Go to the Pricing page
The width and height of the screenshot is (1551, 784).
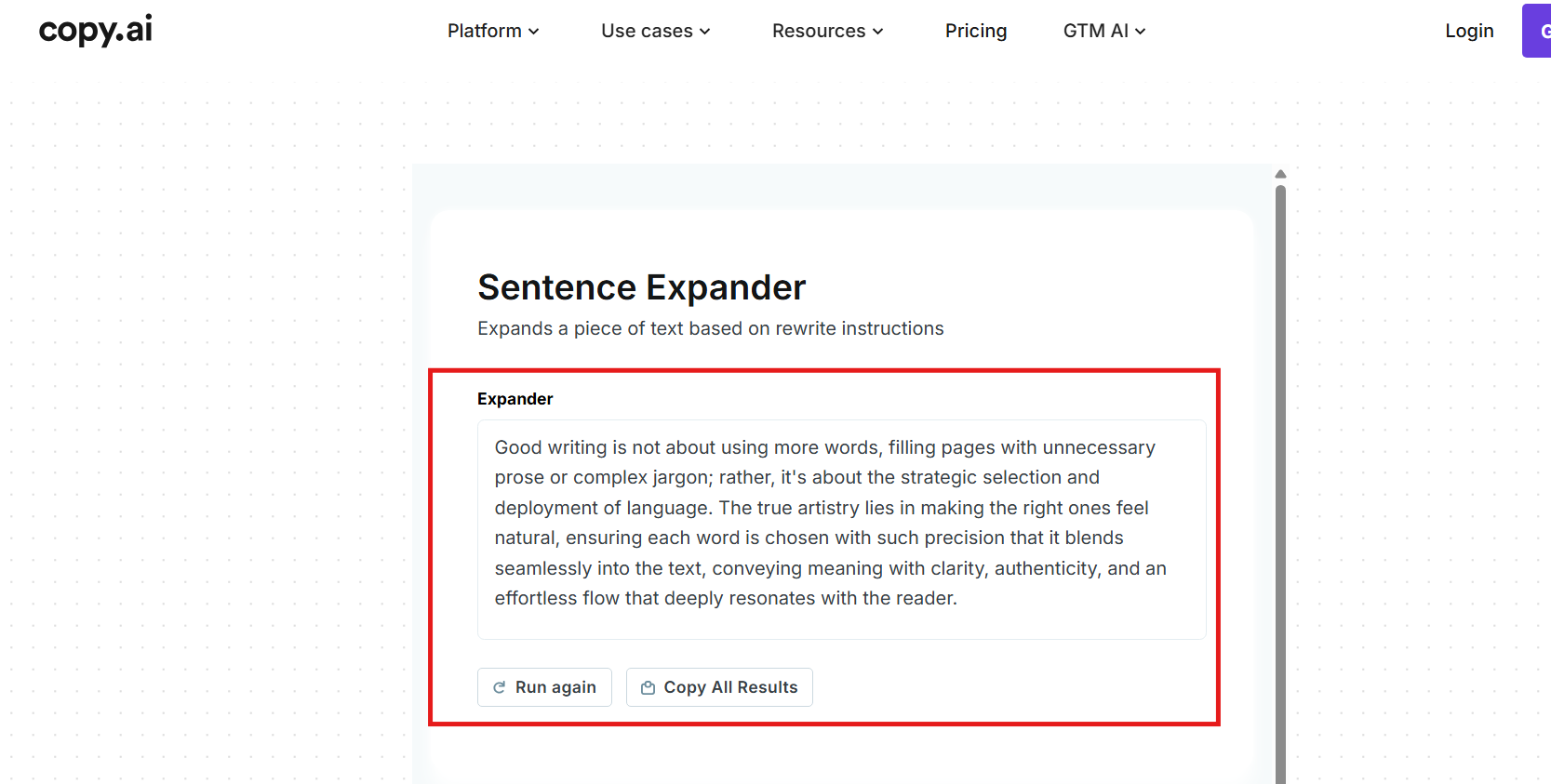[x=976, y=31]
